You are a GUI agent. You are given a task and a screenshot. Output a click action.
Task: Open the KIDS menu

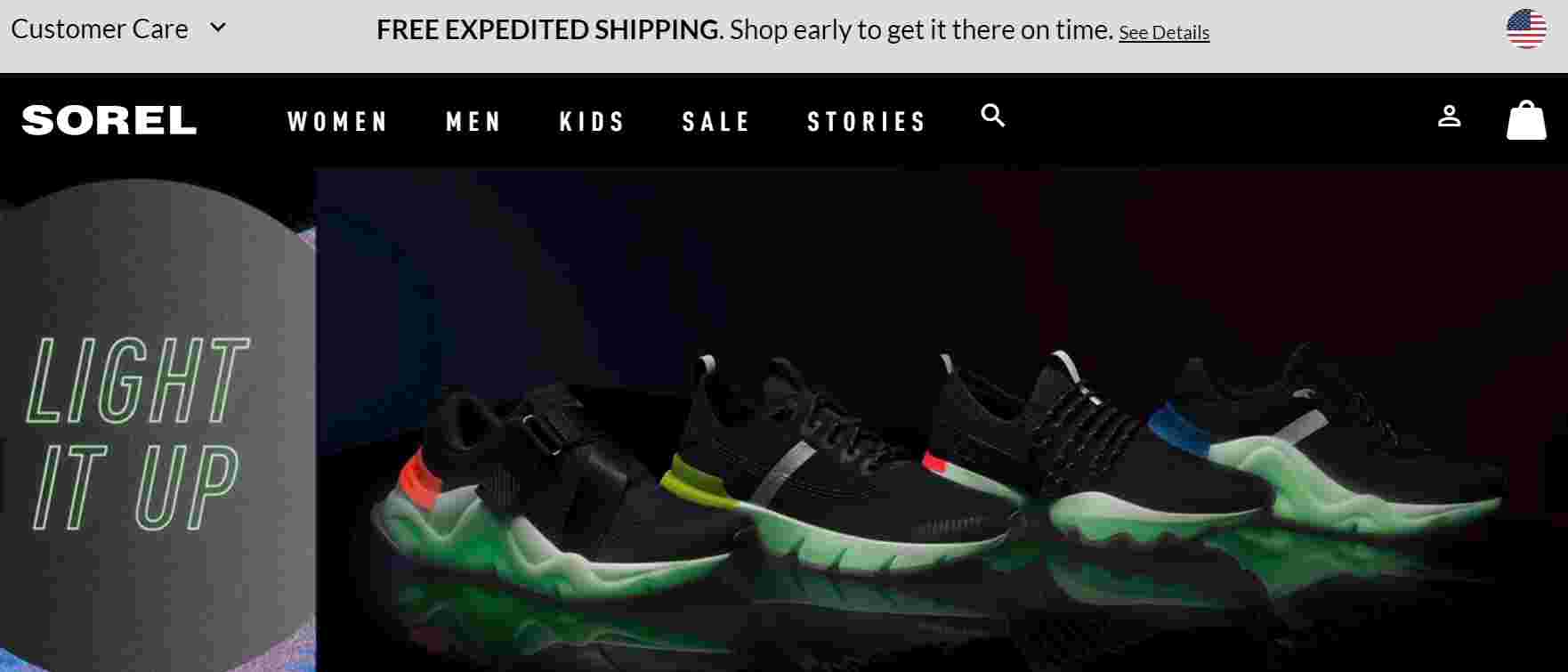click(x=593, y=121)
